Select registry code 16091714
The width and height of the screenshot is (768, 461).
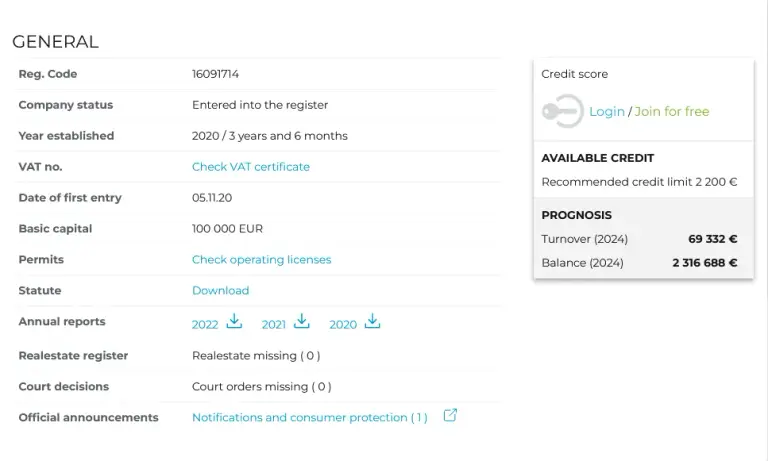pyautogui.click(x=216, y=74)
